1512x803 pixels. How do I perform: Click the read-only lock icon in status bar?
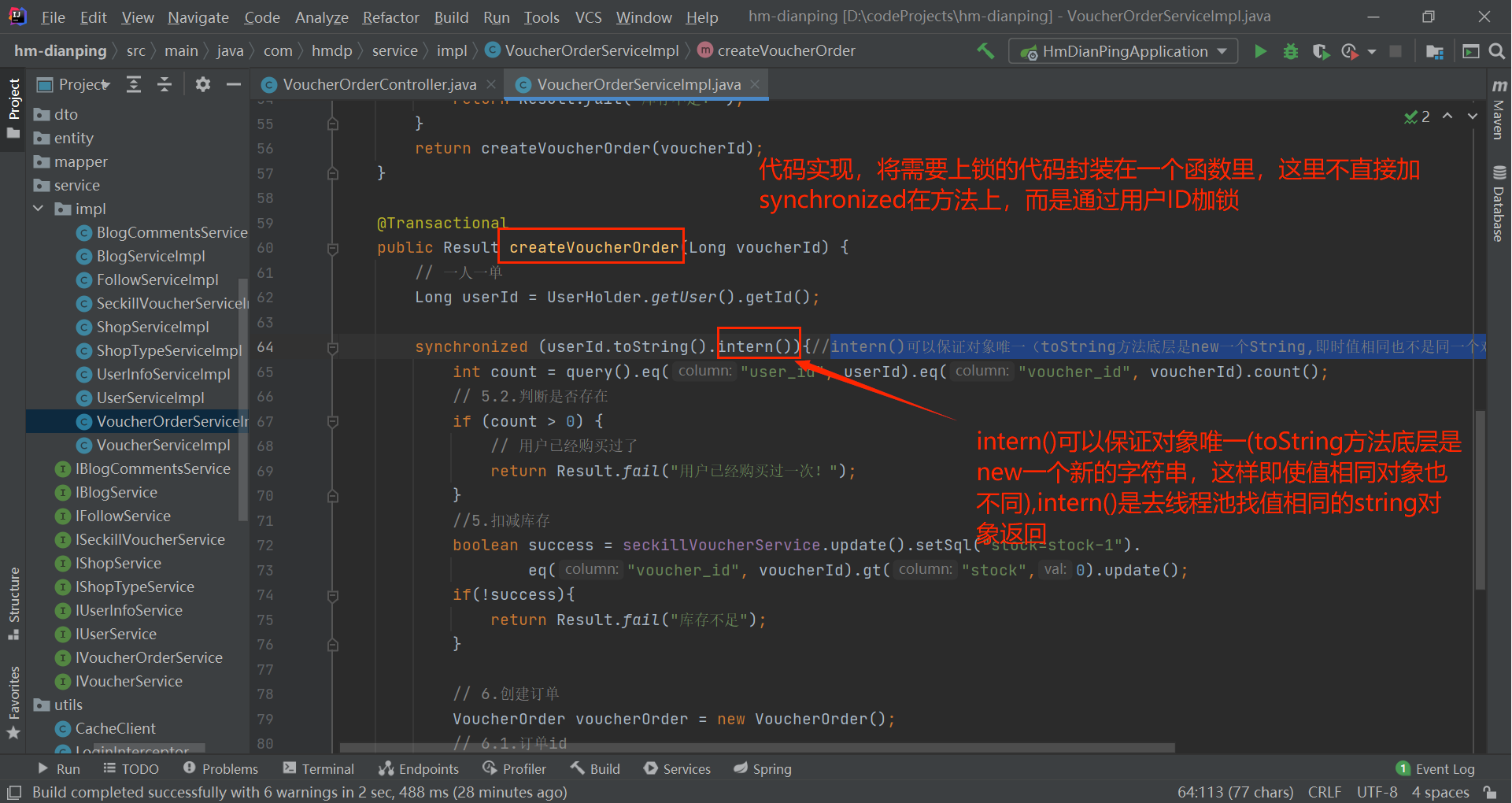1490,792
